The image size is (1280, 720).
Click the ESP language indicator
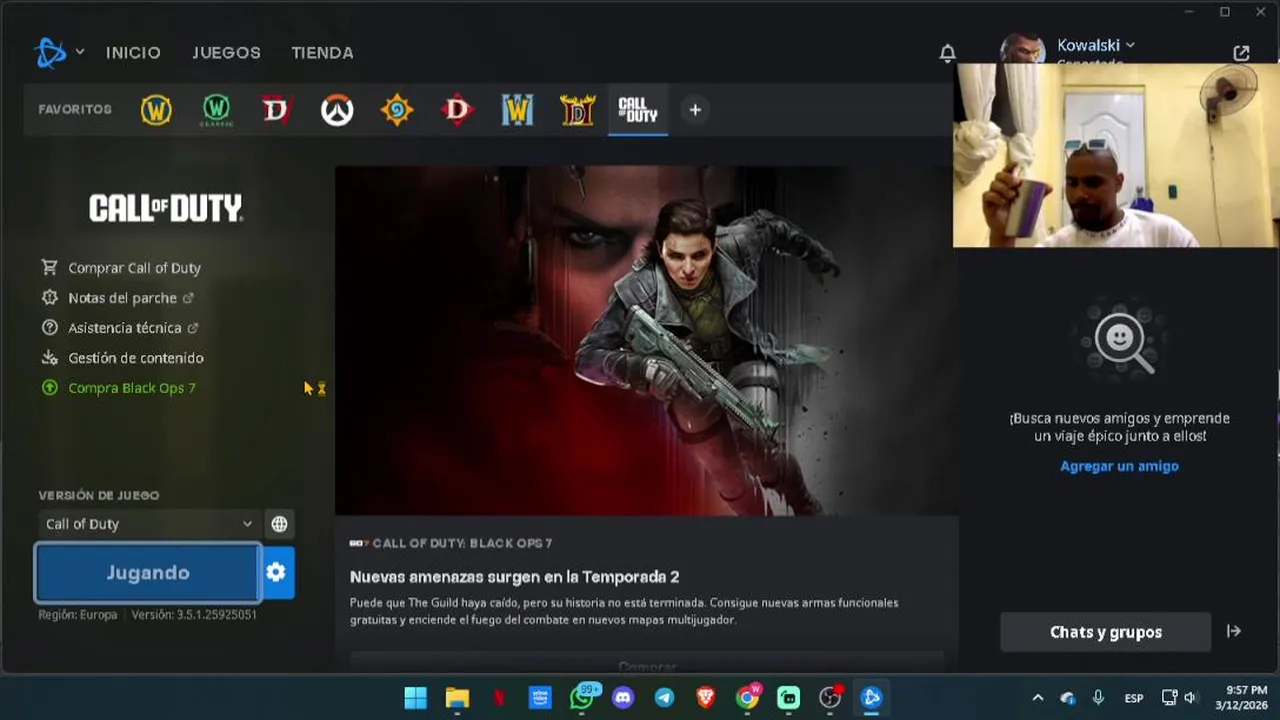pos(1134,698)
